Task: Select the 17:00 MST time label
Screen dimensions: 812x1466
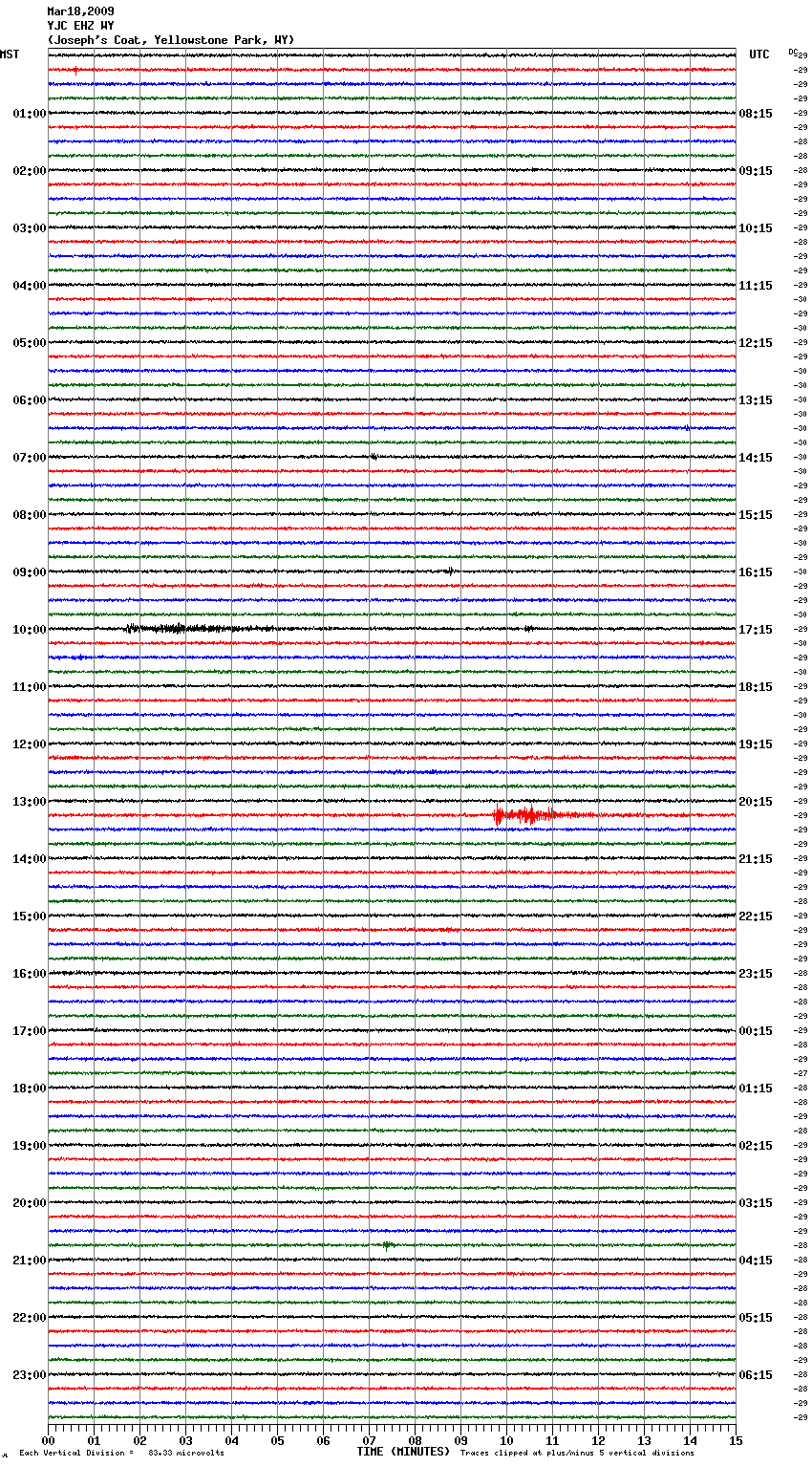Action: point(30,1031)
